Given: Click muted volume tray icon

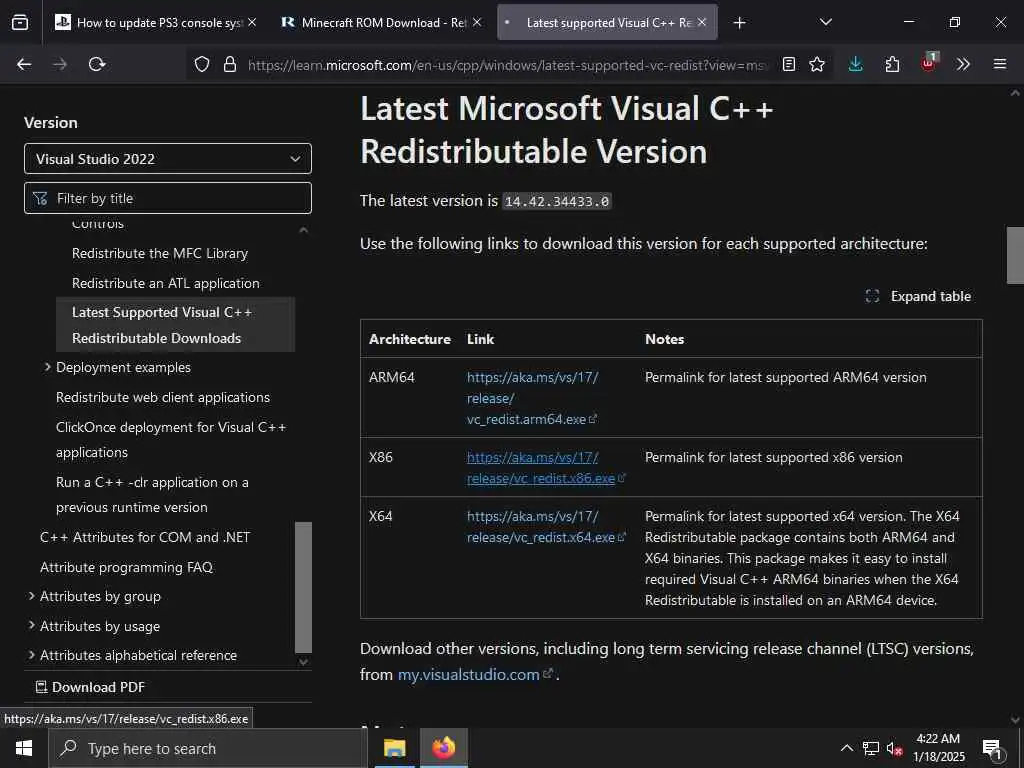Looking at the screenshot, I should point(894,749).
